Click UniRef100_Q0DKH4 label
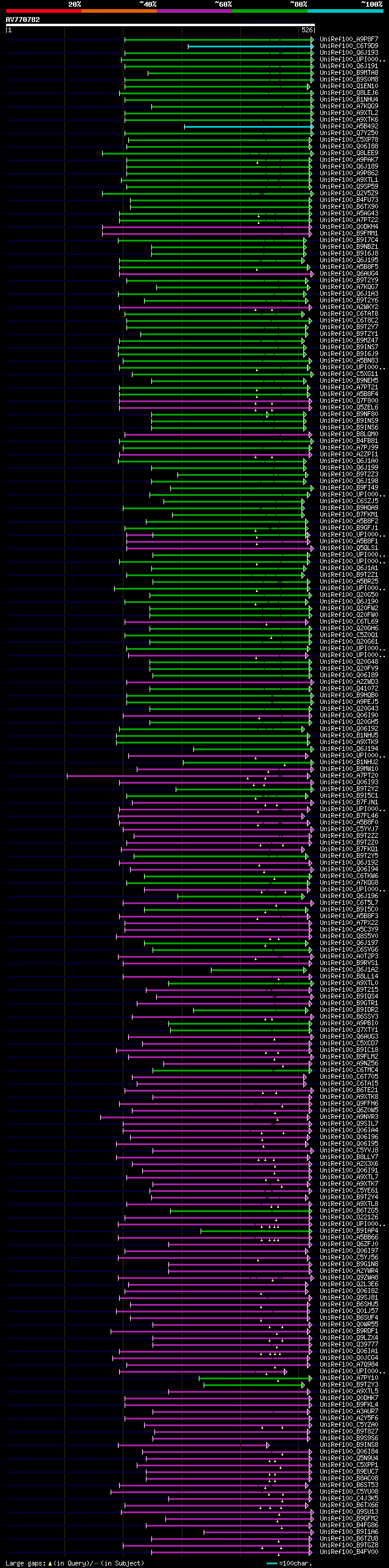The height and width of the screenshot is (1568, 389). click(349, 227)
